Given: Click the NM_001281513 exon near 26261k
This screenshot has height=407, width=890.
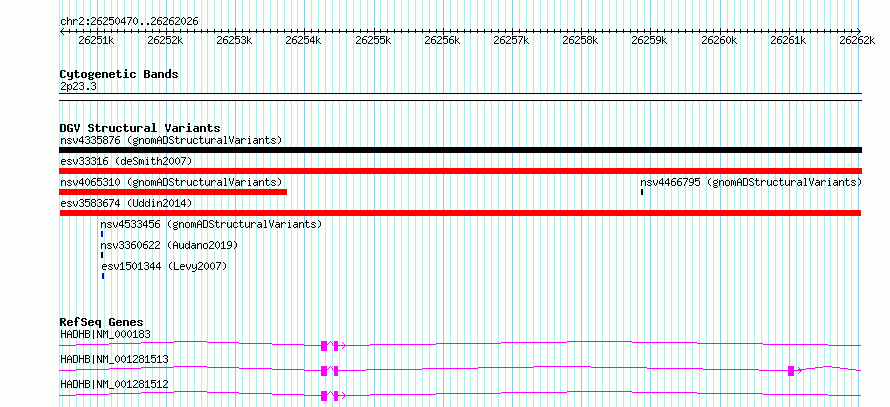Looking at the screenshot, I should click(x=791, y=370).
